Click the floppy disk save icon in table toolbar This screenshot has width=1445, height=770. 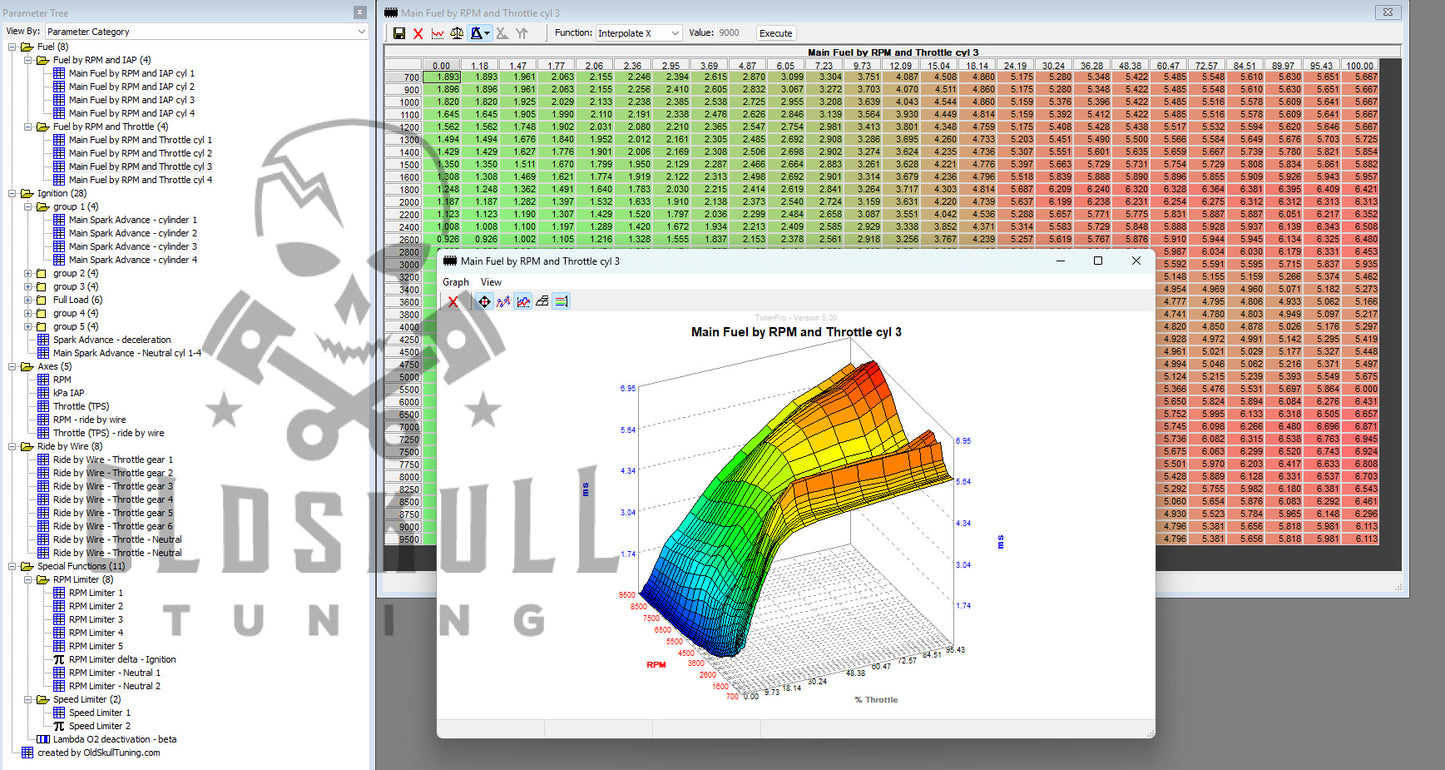coord(399,33)
